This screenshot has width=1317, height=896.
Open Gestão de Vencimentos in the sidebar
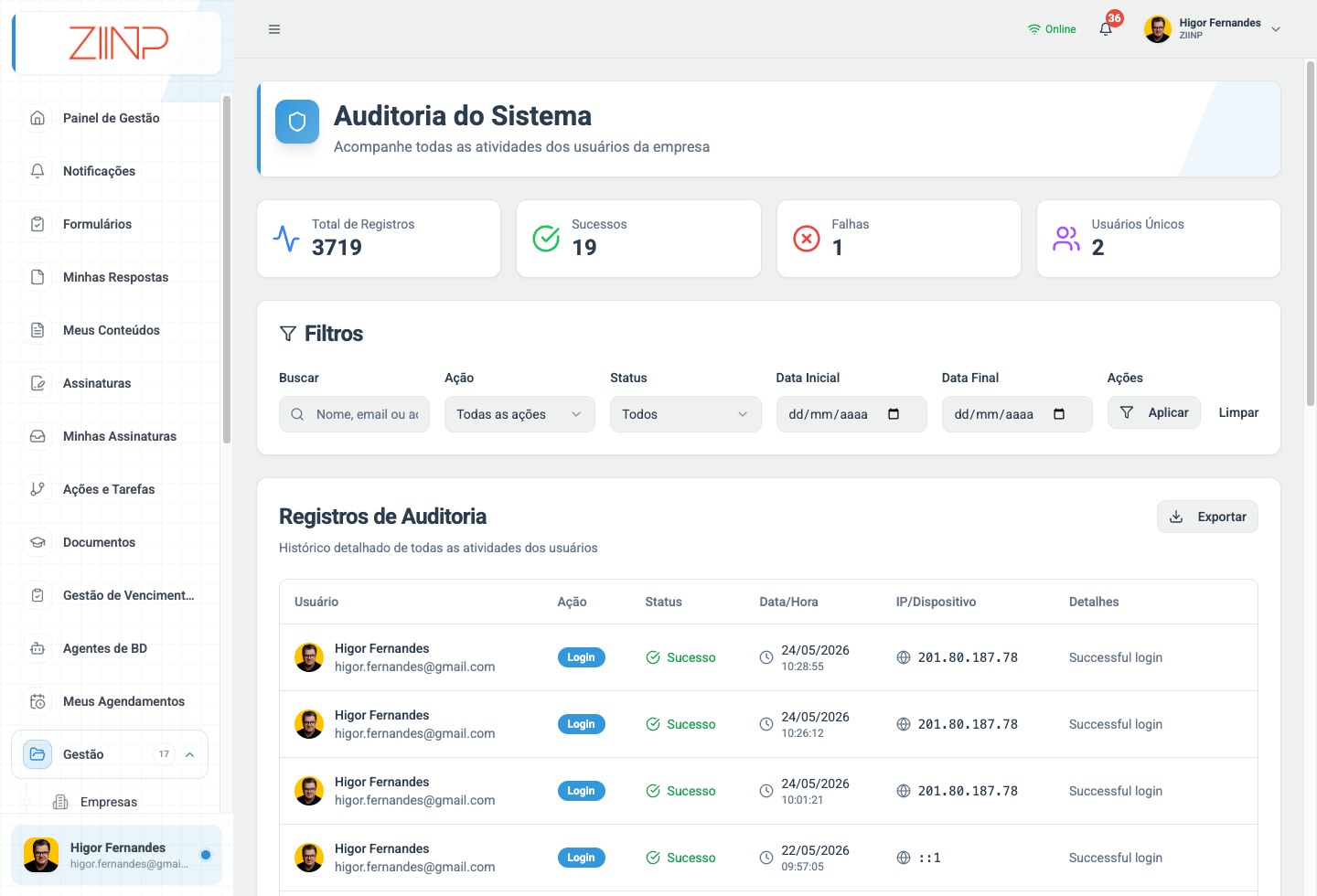point(110,595)
